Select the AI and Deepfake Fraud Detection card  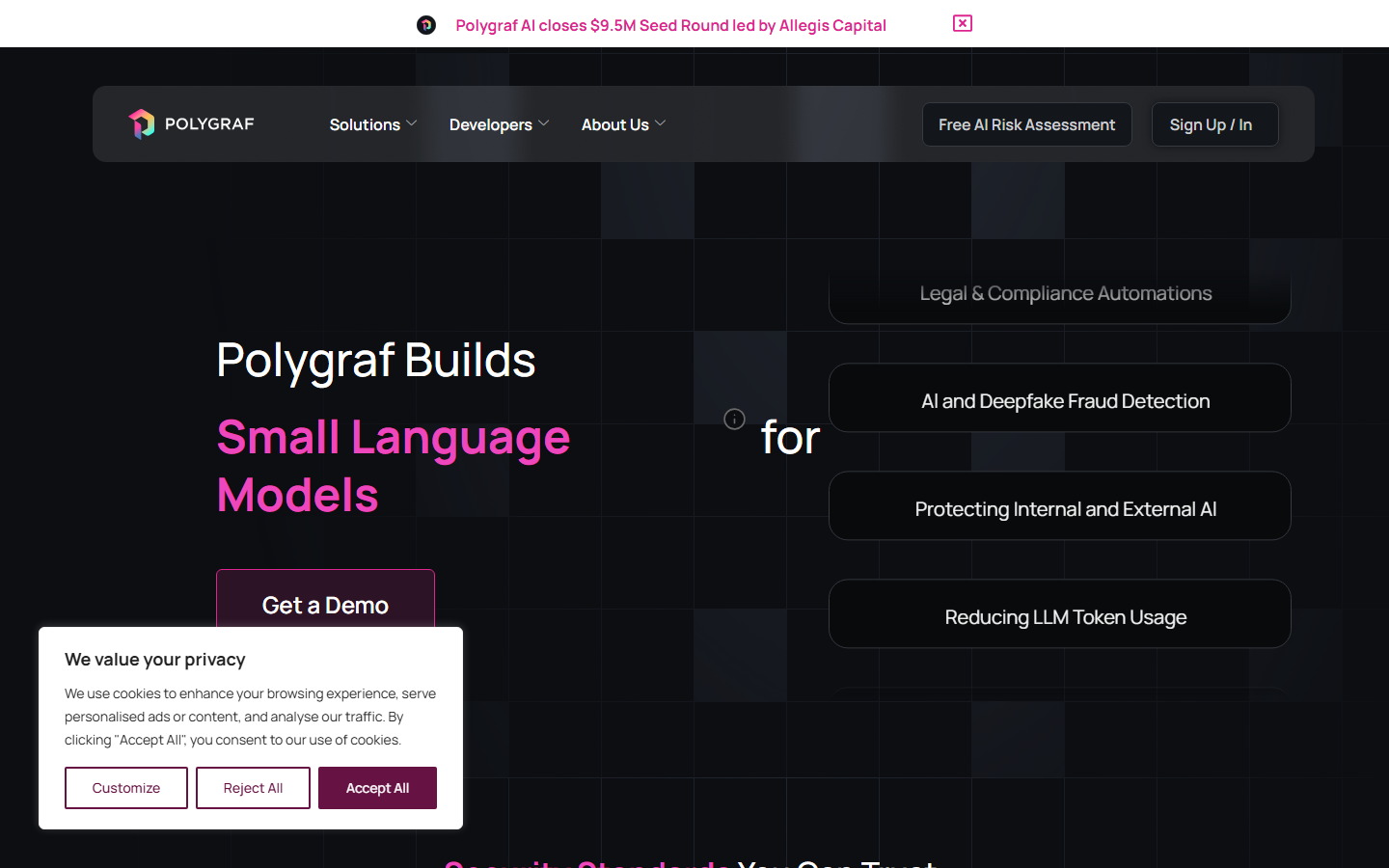click(1060, 400)
